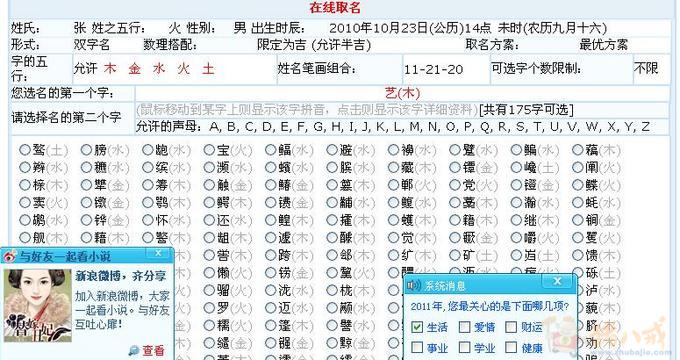This screenshot has width=680, height=360.
Task: Click the red 土 allowed element
Action: [x=208, y=69]
